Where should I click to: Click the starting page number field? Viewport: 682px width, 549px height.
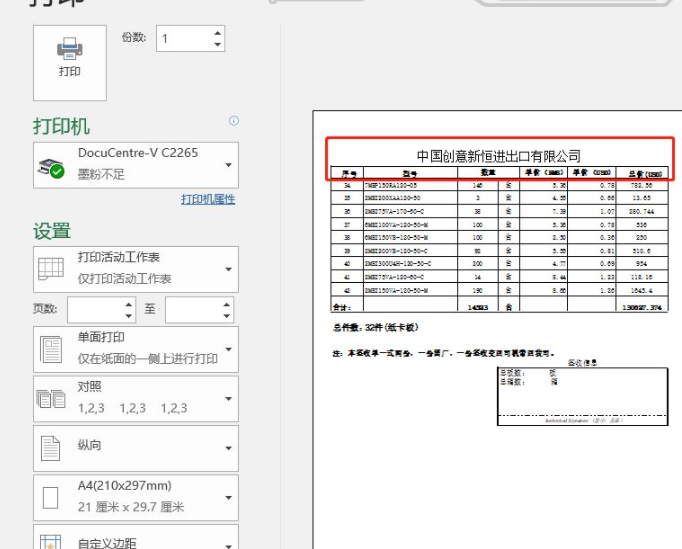click(102, 310)
